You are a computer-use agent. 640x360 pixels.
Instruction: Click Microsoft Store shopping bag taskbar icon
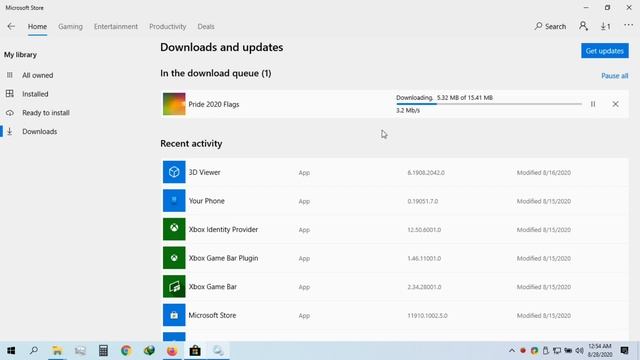point(195,351)
